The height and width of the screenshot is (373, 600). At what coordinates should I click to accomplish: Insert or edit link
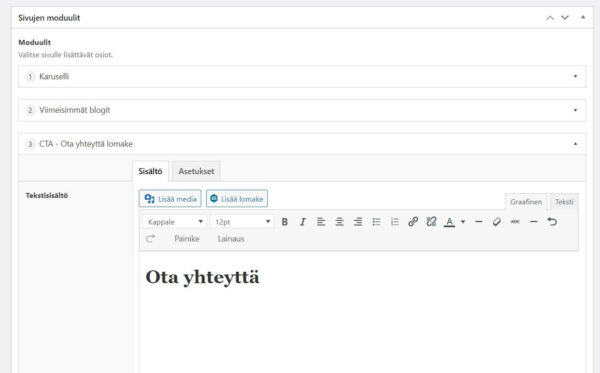point(413,222)
